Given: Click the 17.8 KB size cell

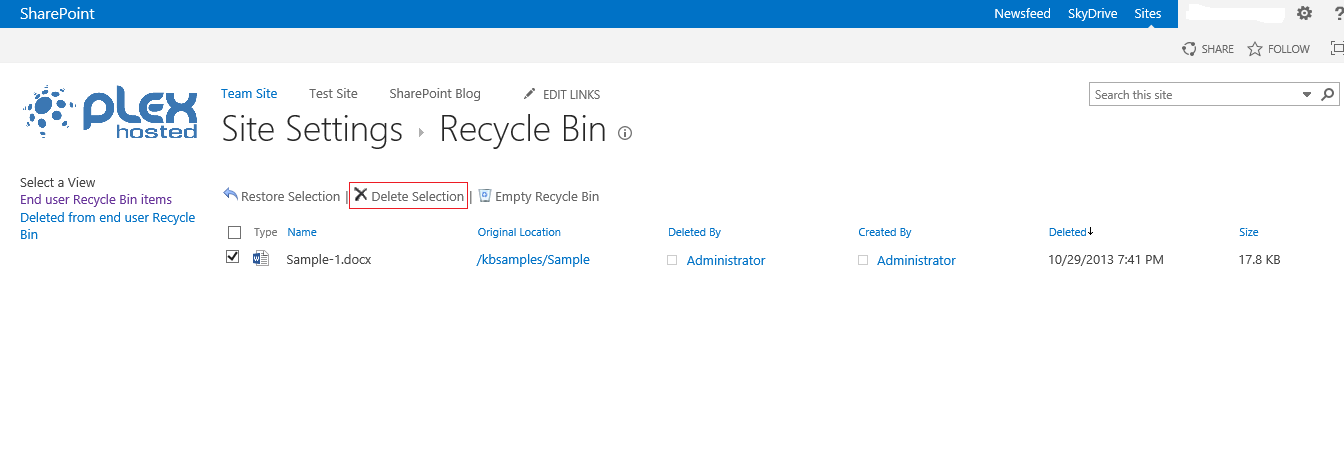Looking at the screenshot, I should tap(1260, 260).
